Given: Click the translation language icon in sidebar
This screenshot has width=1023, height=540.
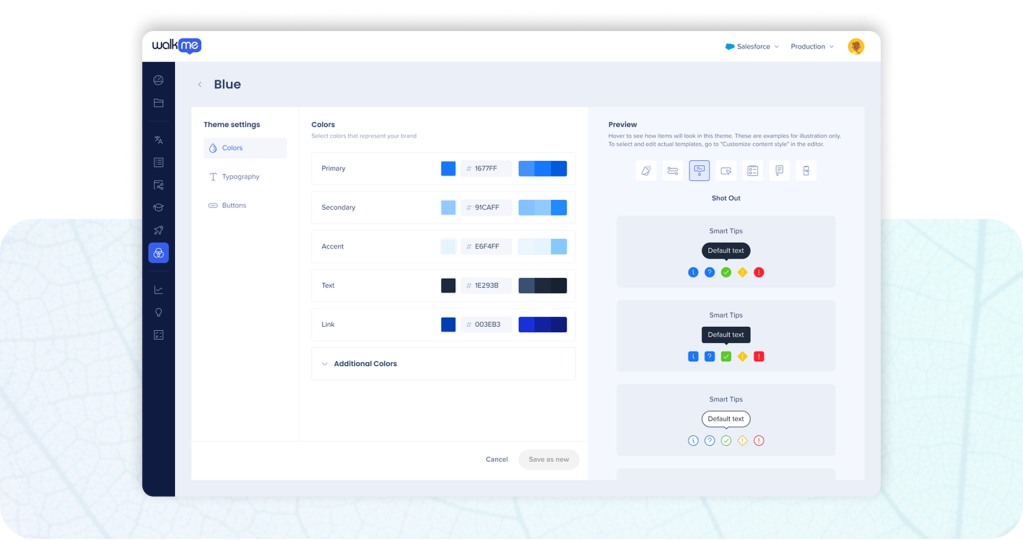Looking at the screenshot, I should [x=158, y=140].
